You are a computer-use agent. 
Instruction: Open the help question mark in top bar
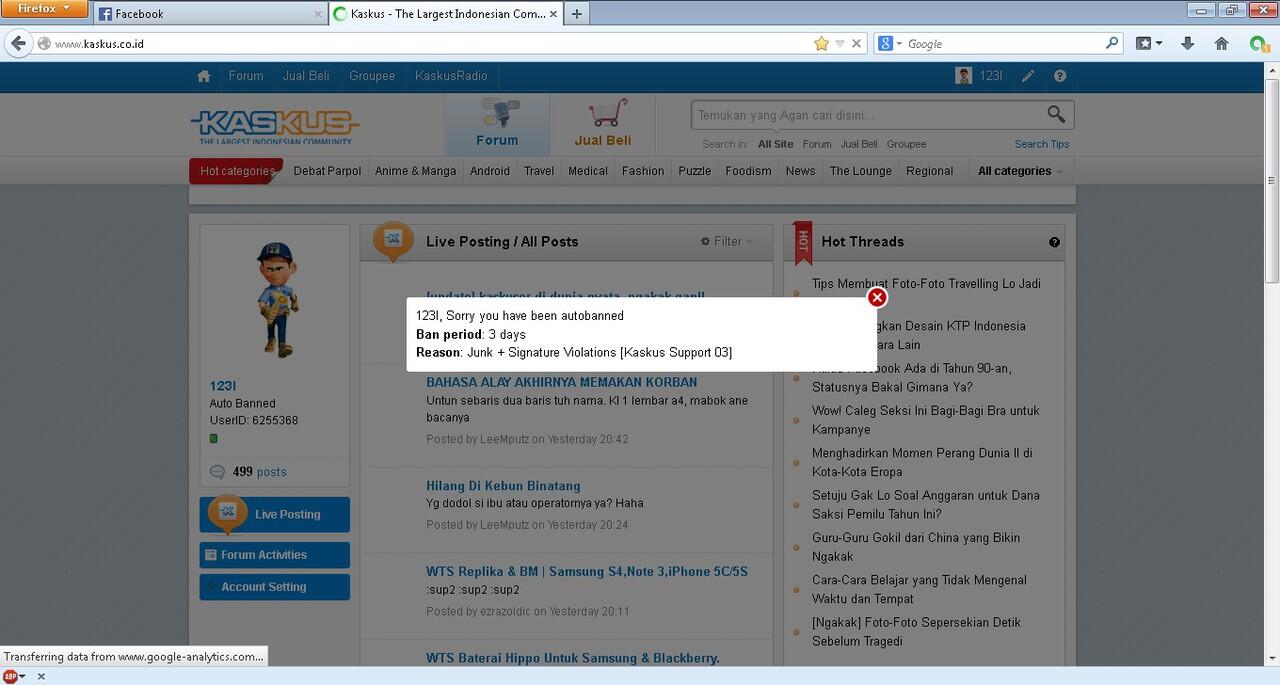[x=1060, y=76]
